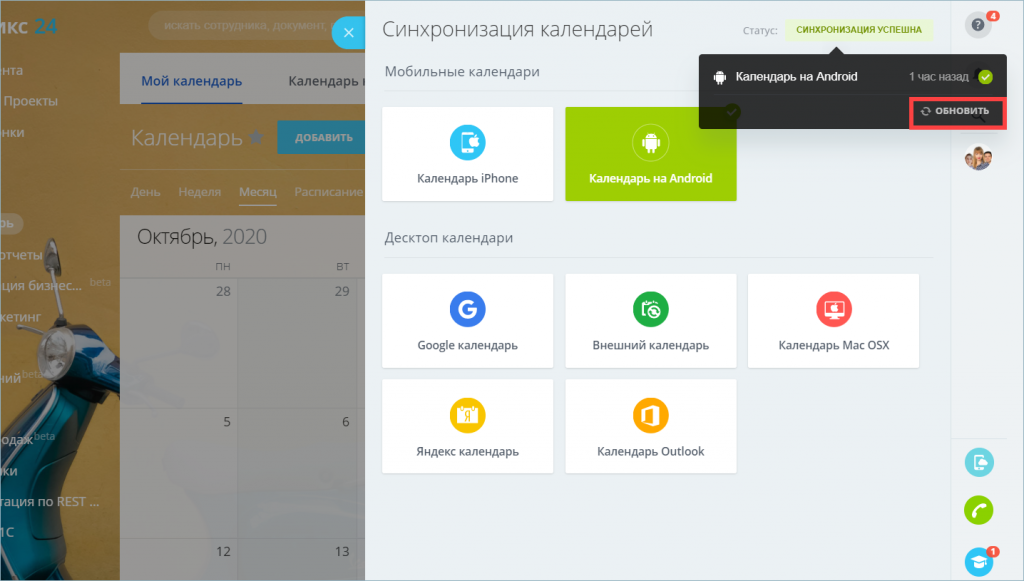Viewport: 1024px width, 581px height.
Task: Select the Календарь iPhone tile
Action: [467, 152]
